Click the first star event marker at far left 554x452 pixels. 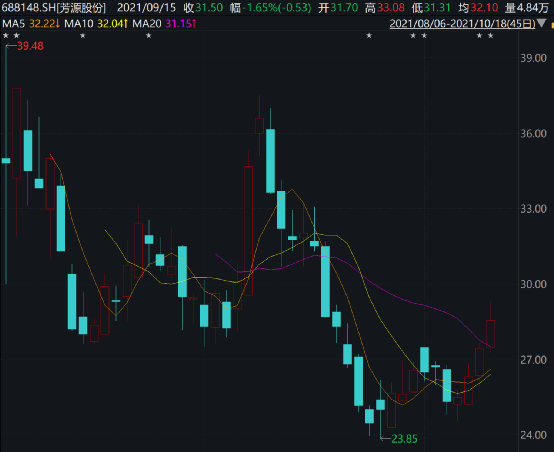(x=6, y=35)
